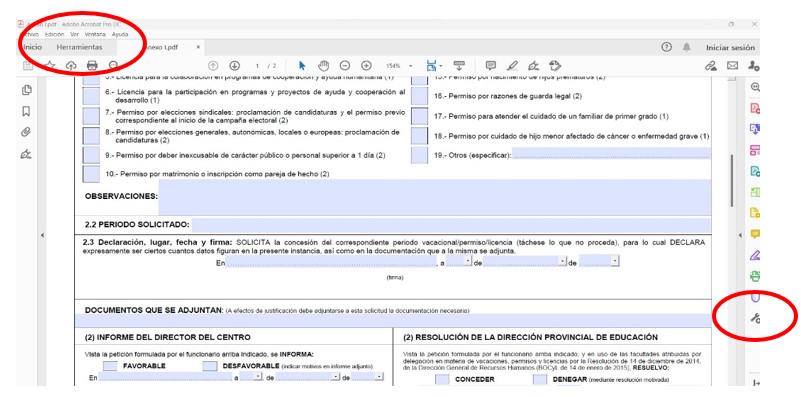Open the magenta Organize Pages tool icon

(755, 150)
